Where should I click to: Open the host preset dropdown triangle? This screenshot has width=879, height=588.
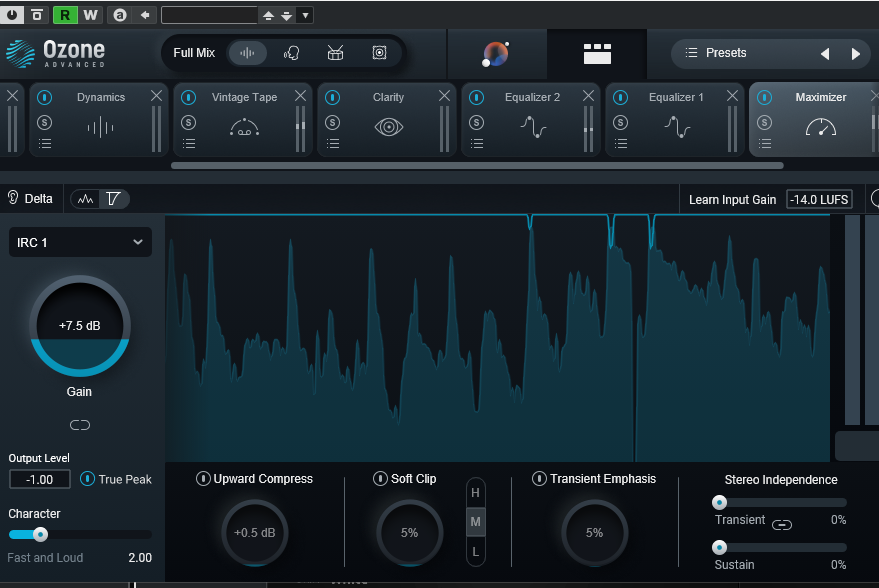pos(305,16)
